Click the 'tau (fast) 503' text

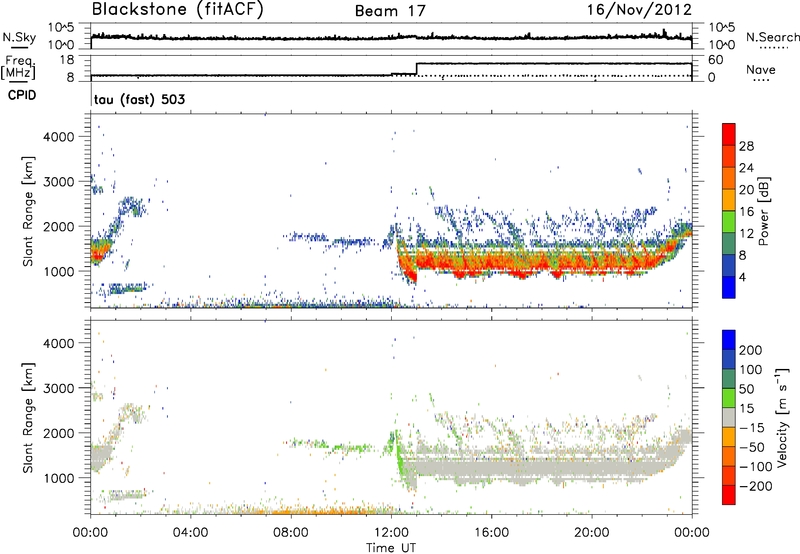(x=139, y=99)
